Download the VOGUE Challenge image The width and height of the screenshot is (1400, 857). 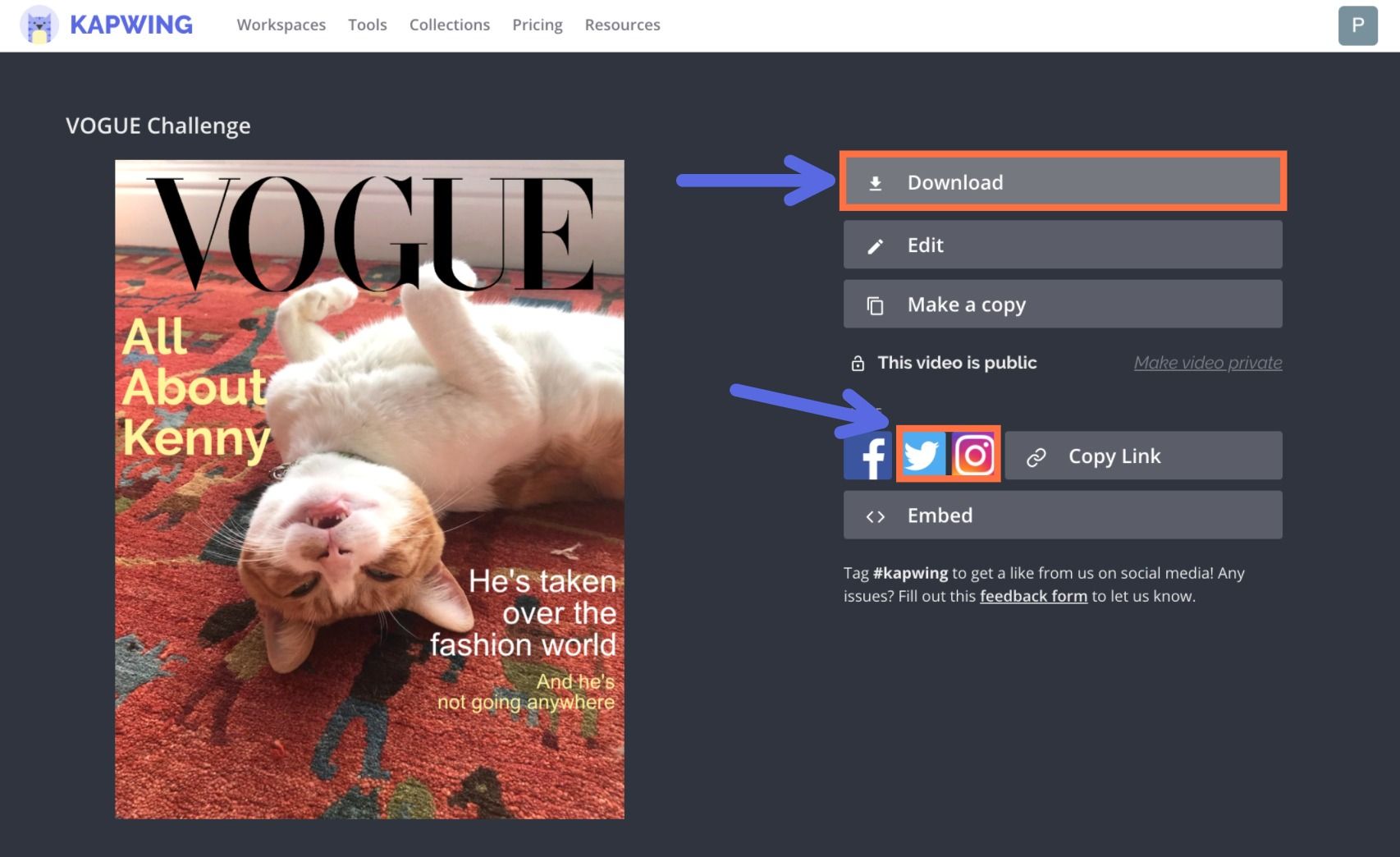click(1063, 182)
